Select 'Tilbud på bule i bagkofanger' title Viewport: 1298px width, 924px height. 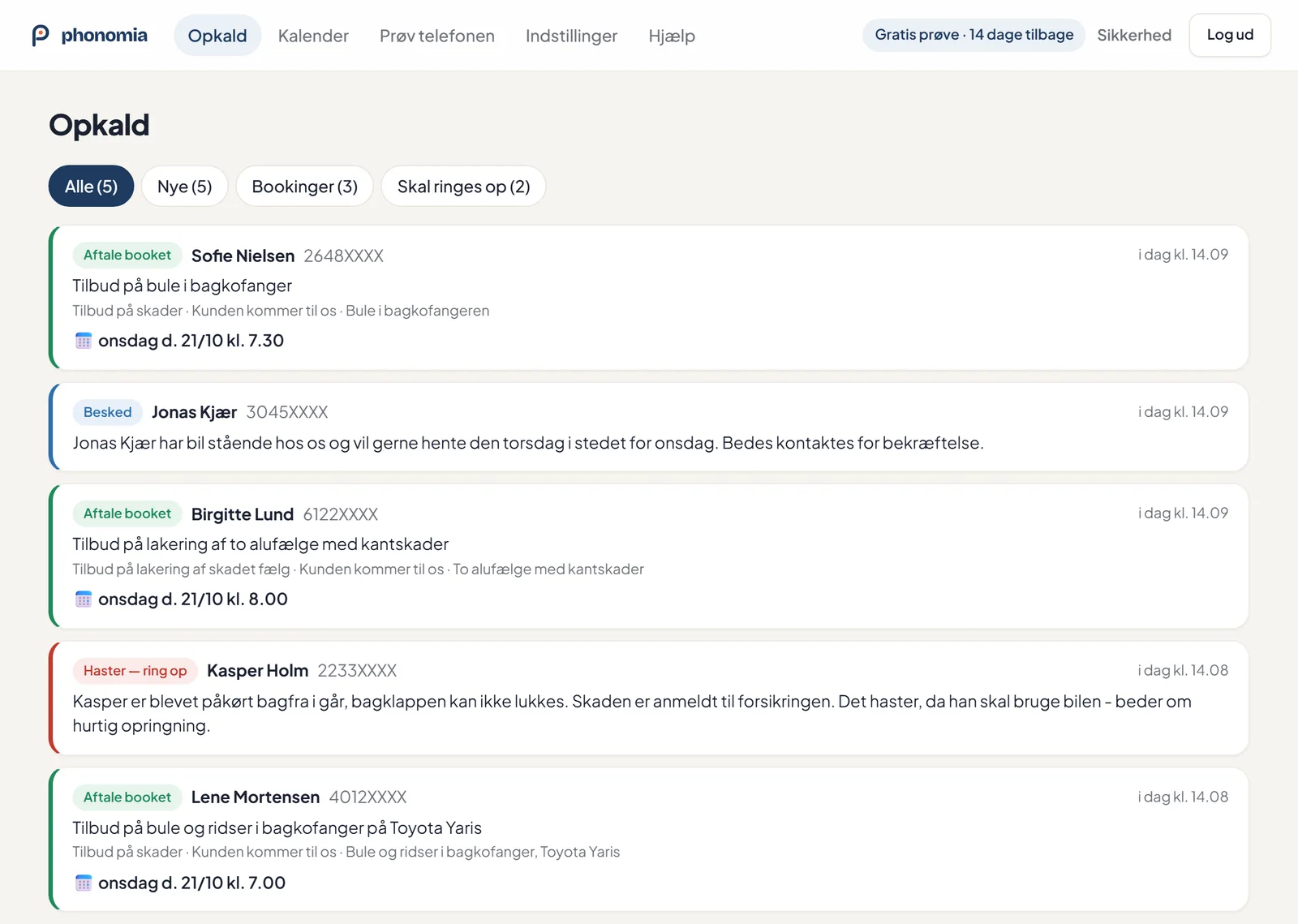click(182, 286)
